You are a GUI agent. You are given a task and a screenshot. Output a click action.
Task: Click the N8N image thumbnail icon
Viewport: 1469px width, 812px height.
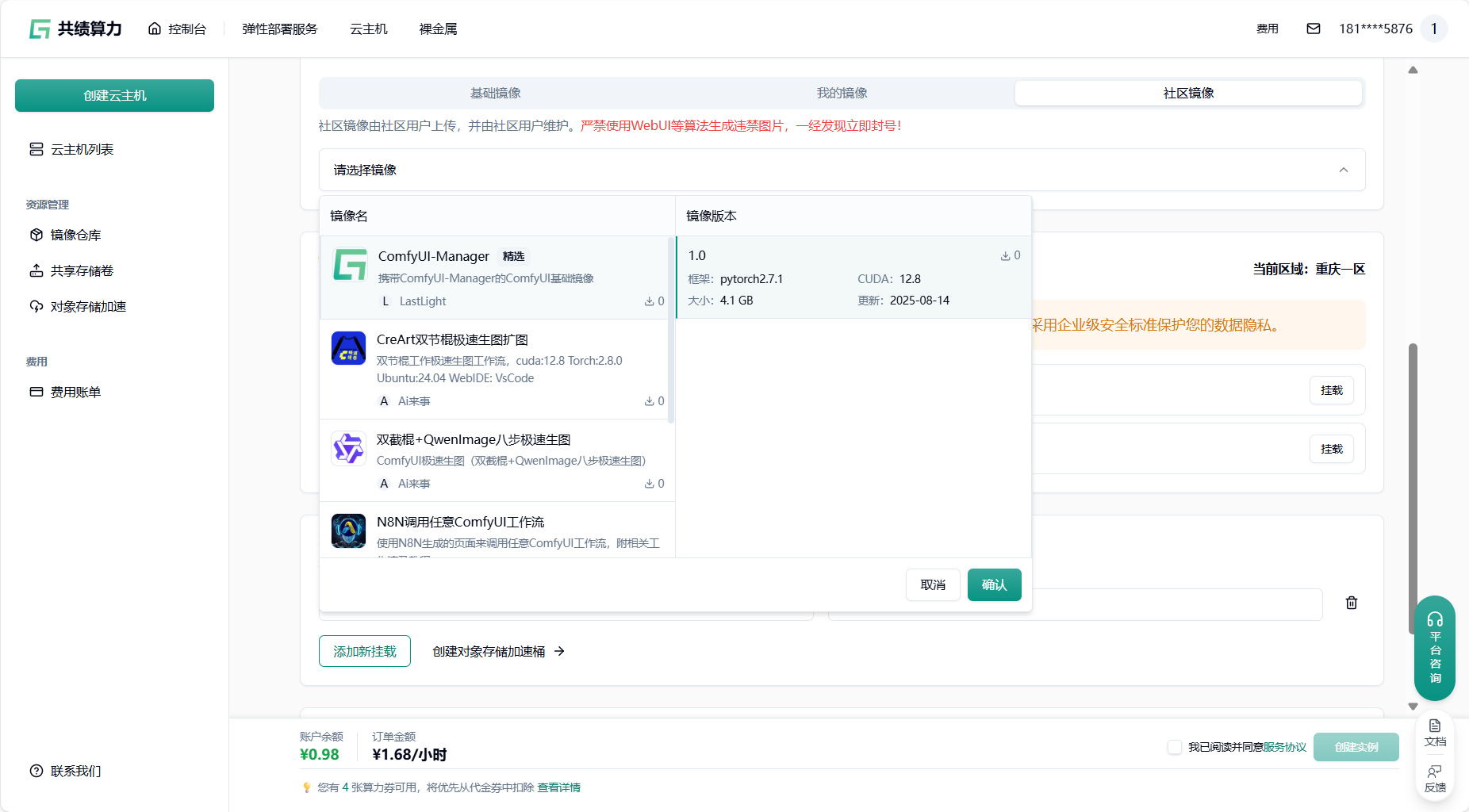[348, 530]
